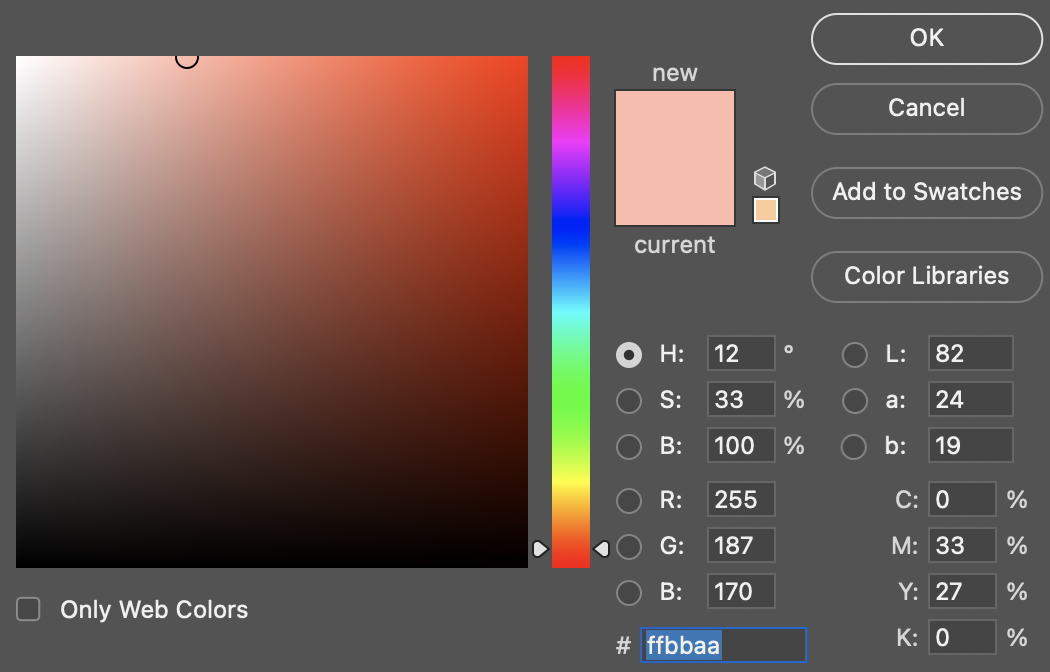Select the R (Red) radio button
Screen dimensions: 1050x672
coord(630,499)
